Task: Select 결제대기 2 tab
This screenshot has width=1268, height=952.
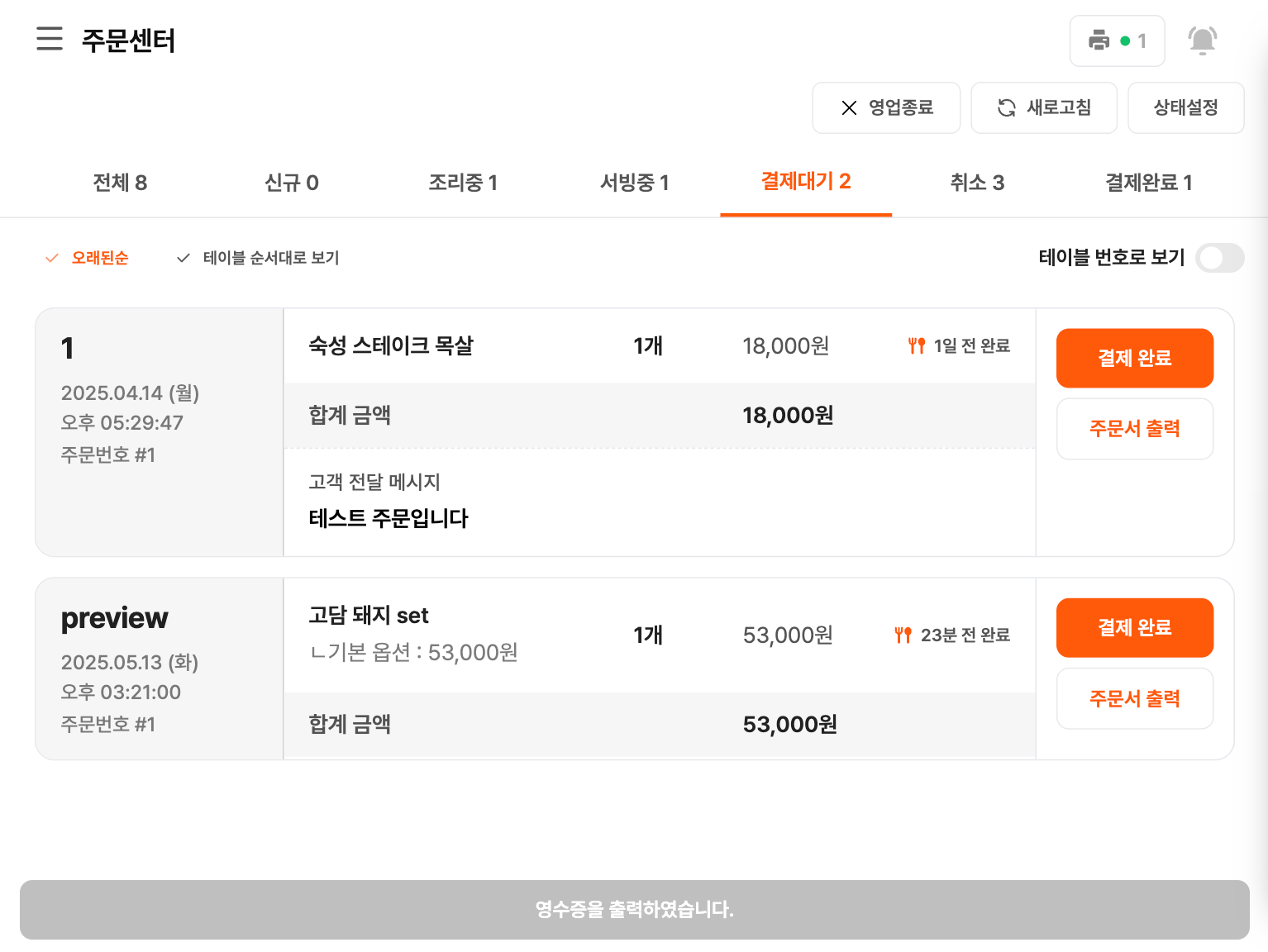Action: pos(806,182)
